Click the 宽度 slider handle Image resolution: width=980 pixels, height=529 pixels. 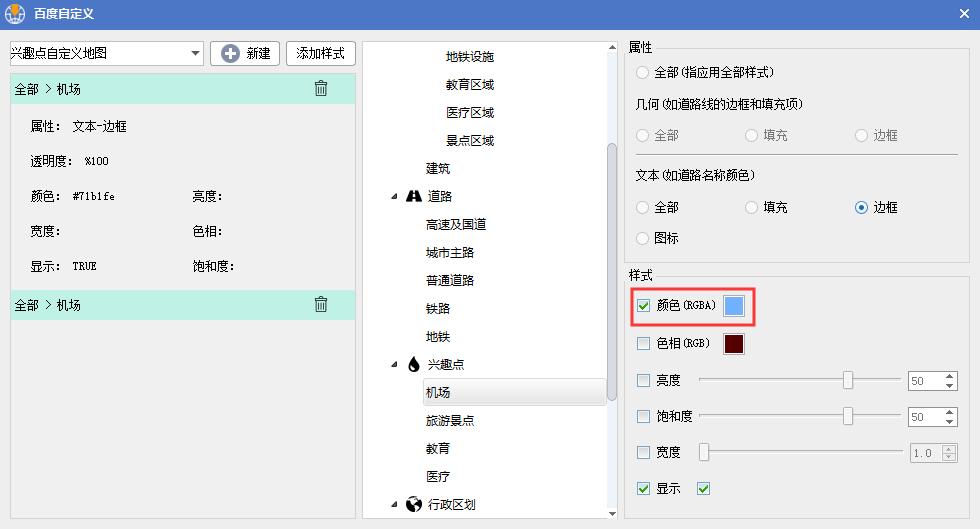pyautogui.click(x=704, y=451)
